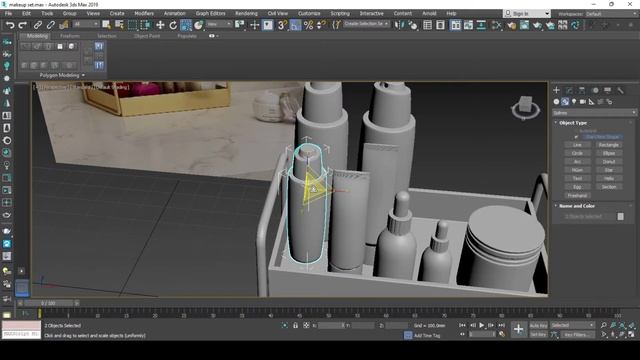Activate the Select and Uniform Scale tool
The width and height of the screenshot is (640, 360).
186,25
